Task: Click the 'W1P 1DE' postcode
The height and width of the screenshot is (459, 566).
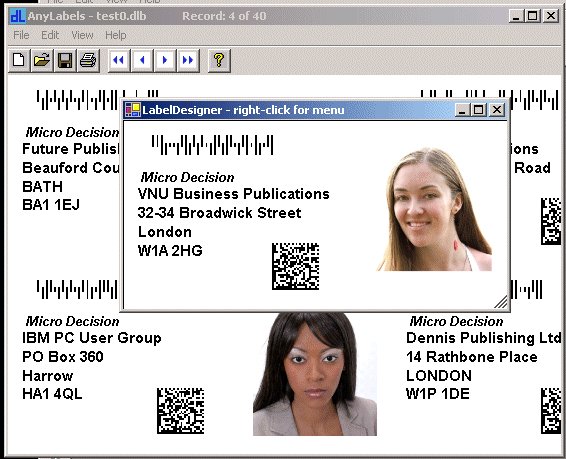Action: coord(437,394)
